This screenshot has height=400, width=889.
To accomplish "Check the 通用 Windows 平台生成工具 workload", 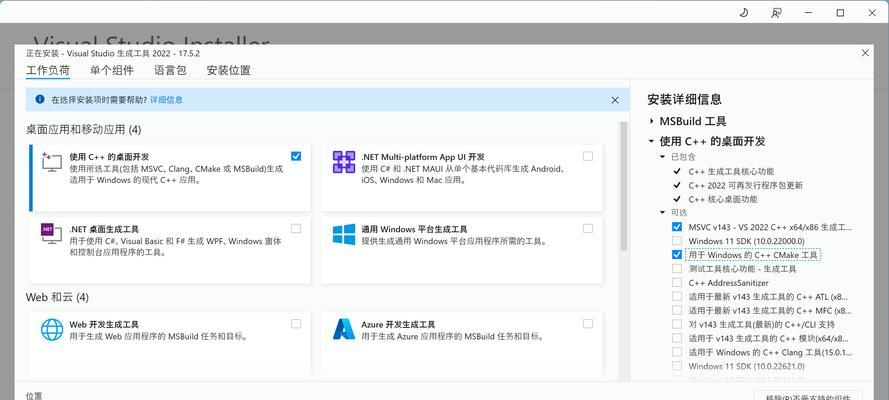I will pos(588,228).
